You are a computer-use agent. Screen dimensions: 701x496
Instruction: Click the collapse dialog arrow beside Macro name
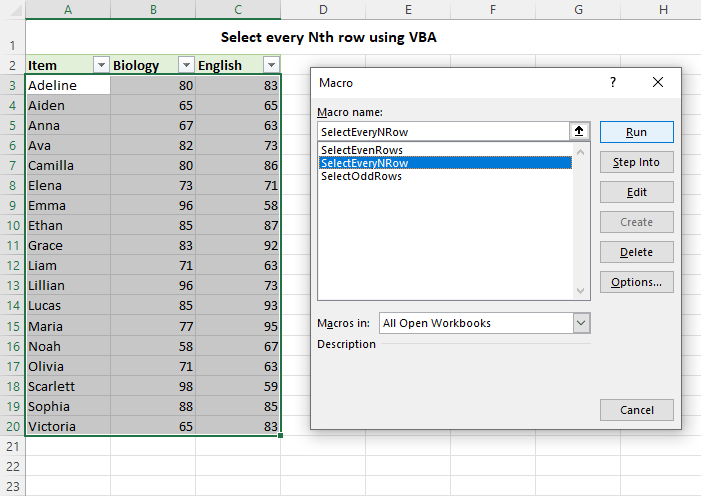(579, 131)
